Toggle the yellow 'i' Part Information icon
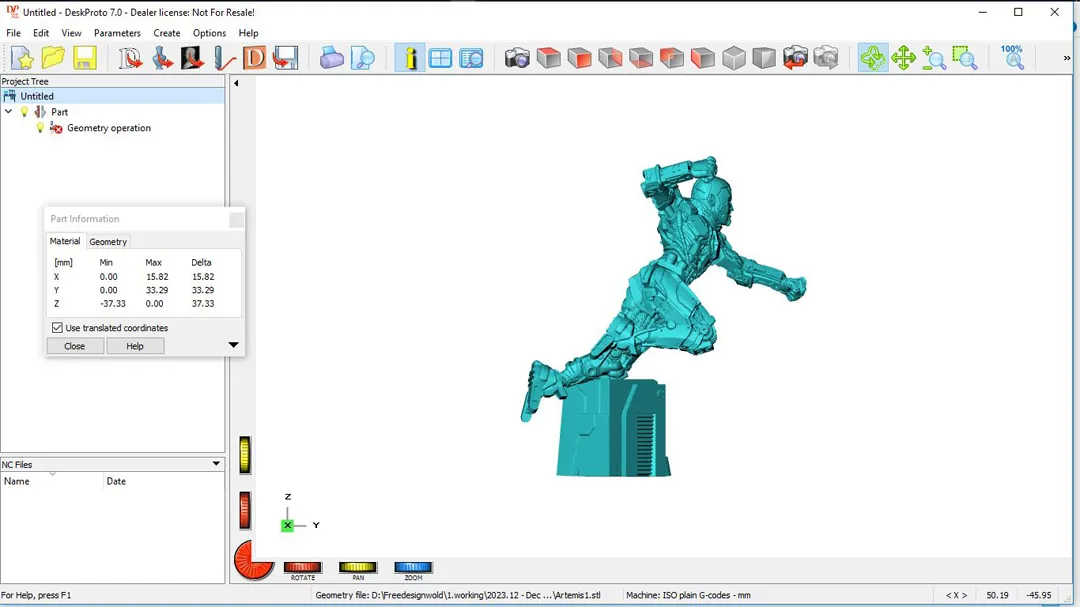Viewport: 1080px width, 607px height. [x=410, y=58]
